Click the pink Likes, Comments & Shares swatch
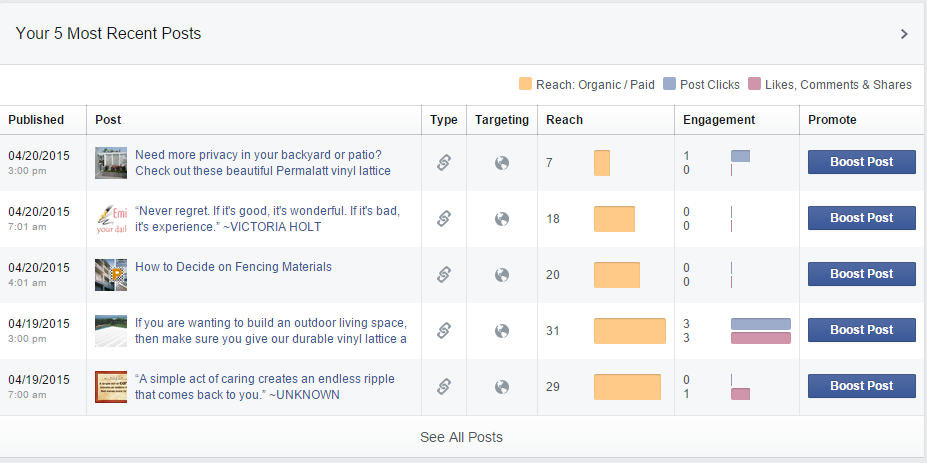The height and width of the screenshot is (463, 927). 755,85
